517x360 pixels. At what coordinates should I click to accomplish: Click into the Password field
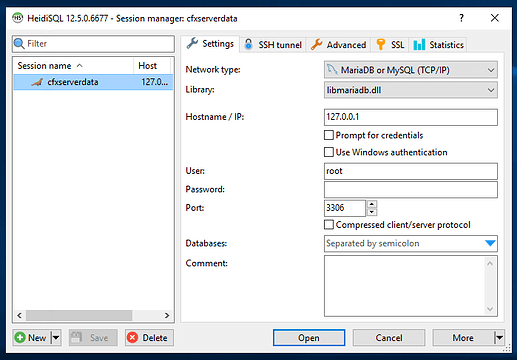411,189
